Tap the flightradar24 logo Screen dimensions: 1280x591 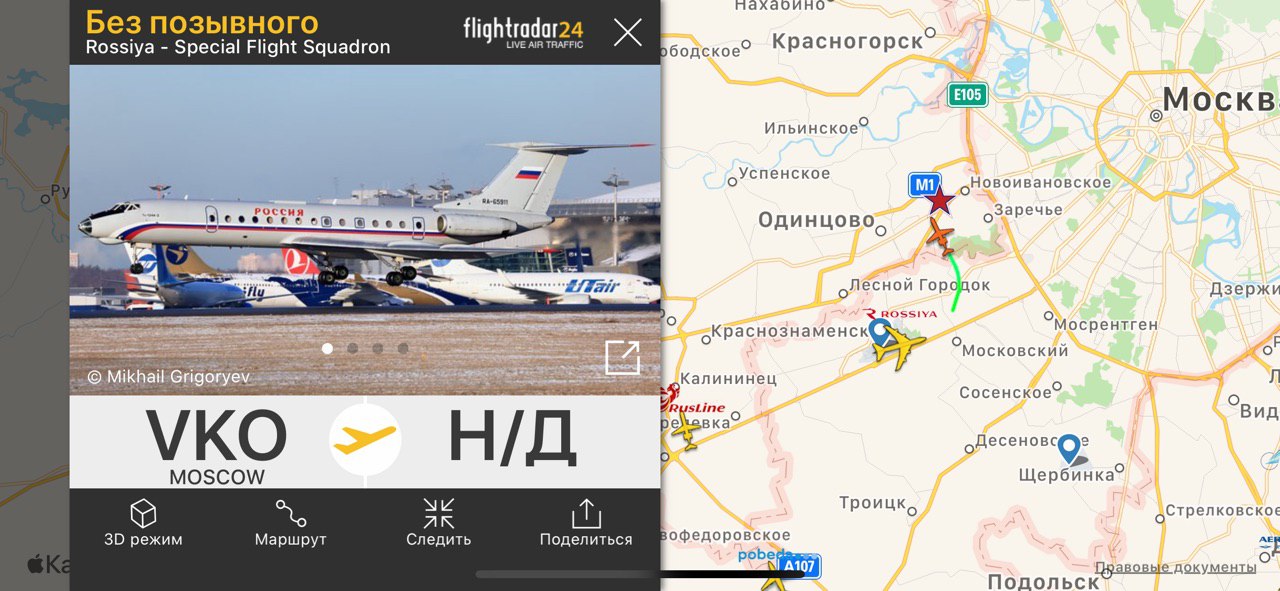[523, 32]
